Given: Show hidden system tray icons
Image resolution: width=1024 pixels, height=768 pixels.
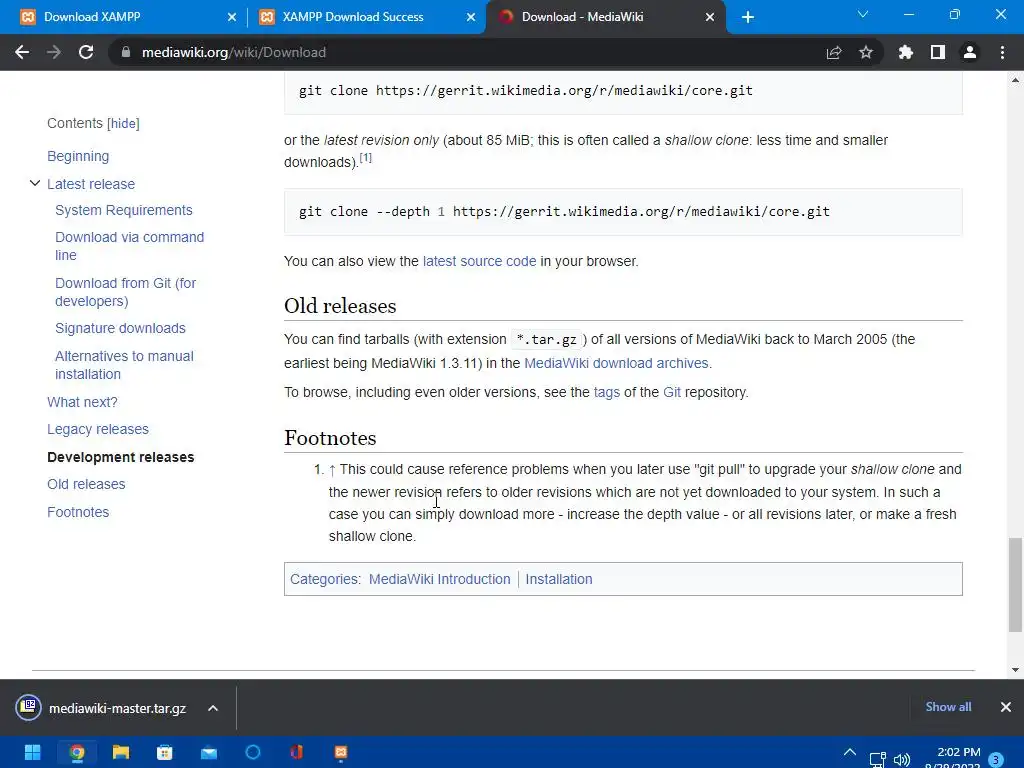Looking at the screenshot, I should pyautogui.click(x=850, y=752).
